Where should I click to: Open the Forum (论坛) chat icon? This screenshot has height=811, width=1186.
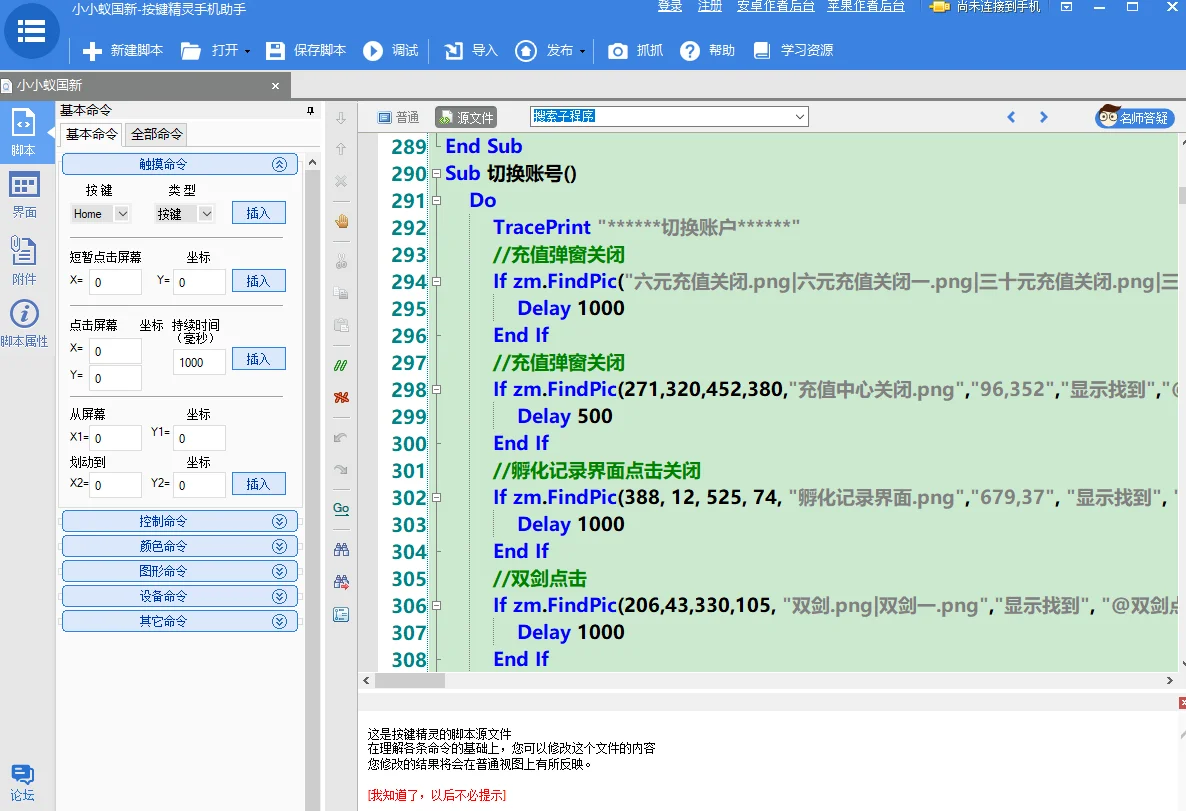click(x=23, y=782)
